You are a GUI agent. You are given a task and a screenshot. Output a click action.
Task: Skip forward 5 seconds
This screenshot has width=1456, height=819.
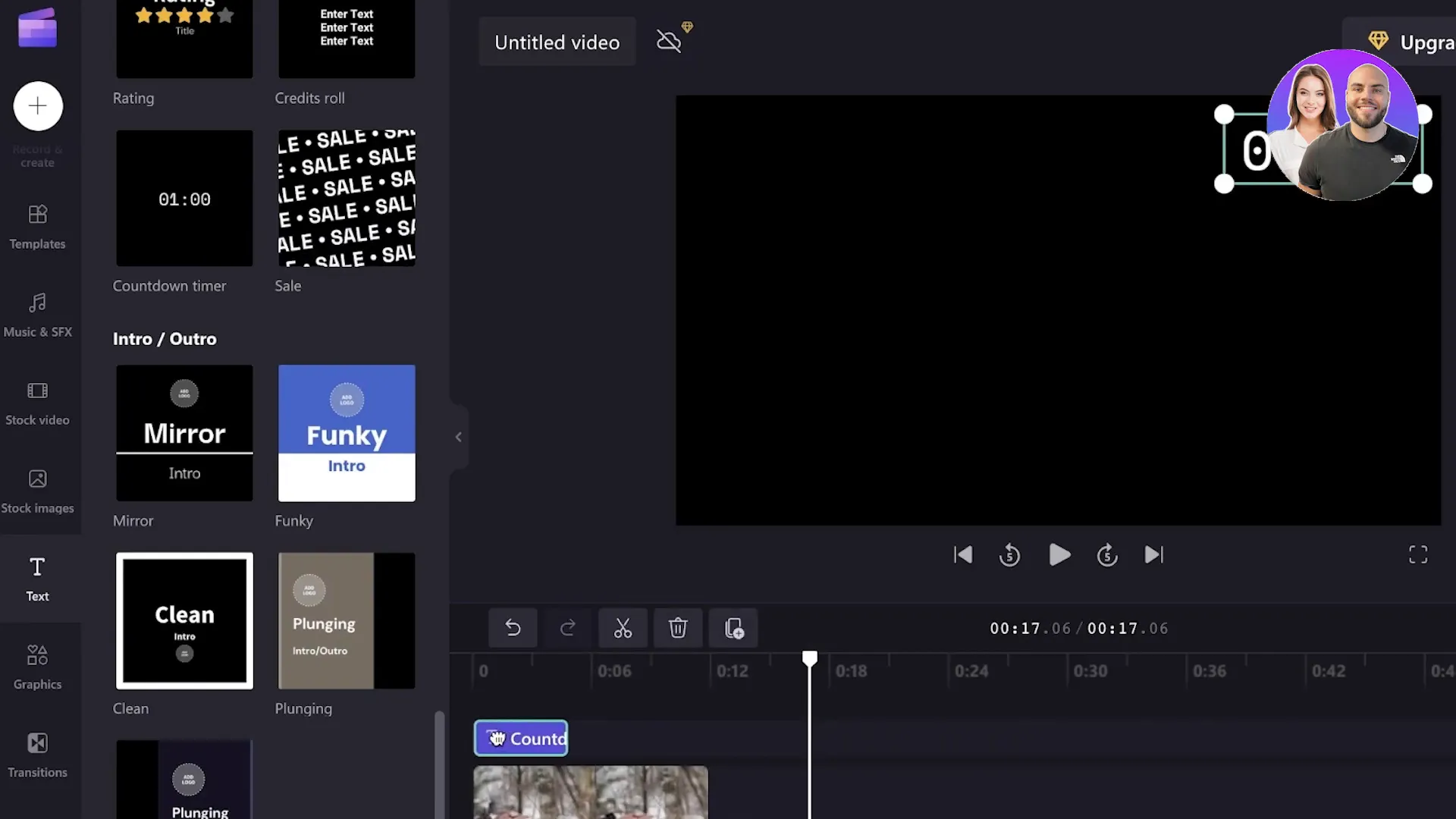[1107, 555]
